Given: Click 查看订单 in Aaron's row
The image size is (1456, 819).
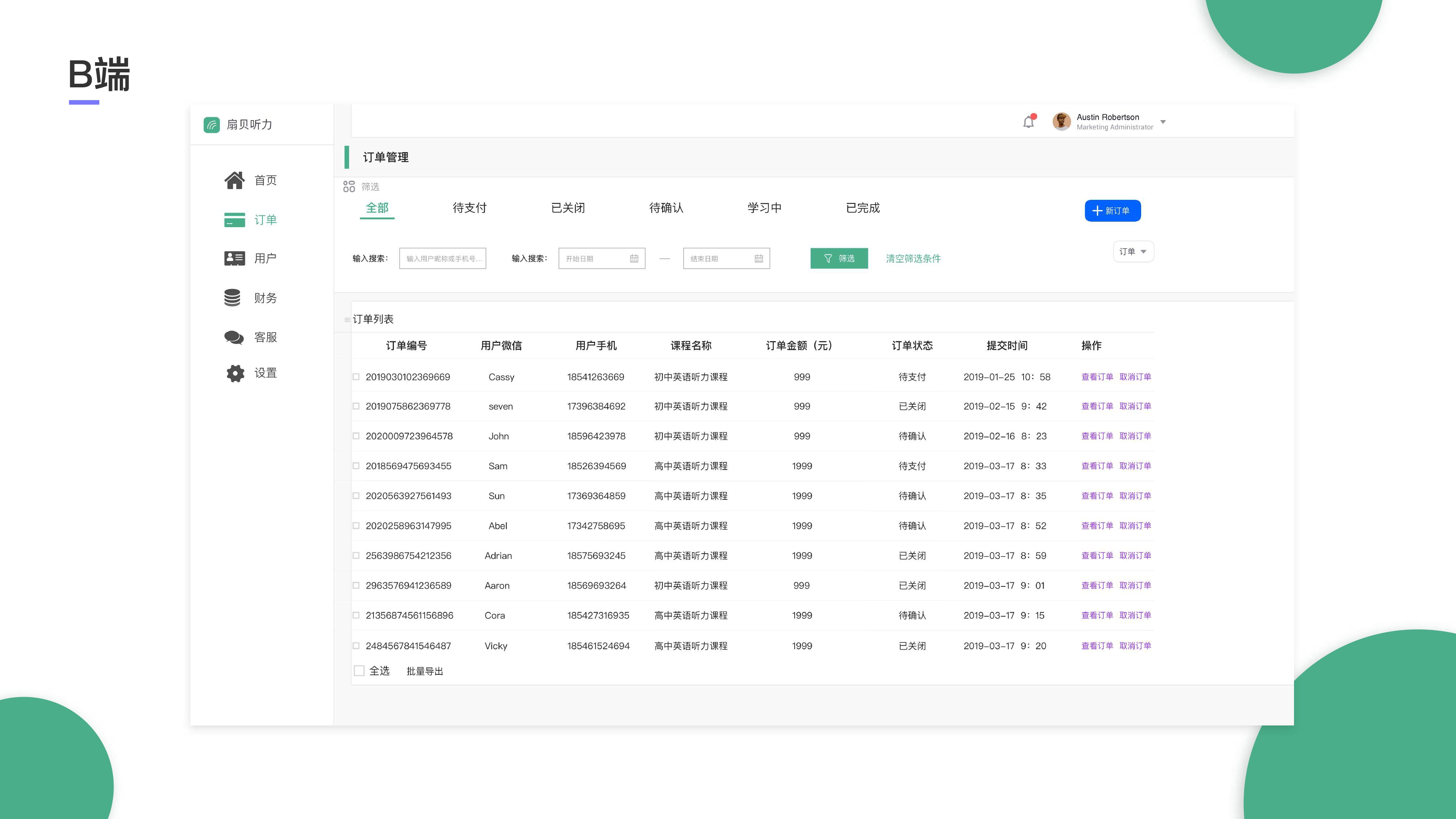Looking at the screenshot, I should pyautogui.click(x=1097, y=586).
